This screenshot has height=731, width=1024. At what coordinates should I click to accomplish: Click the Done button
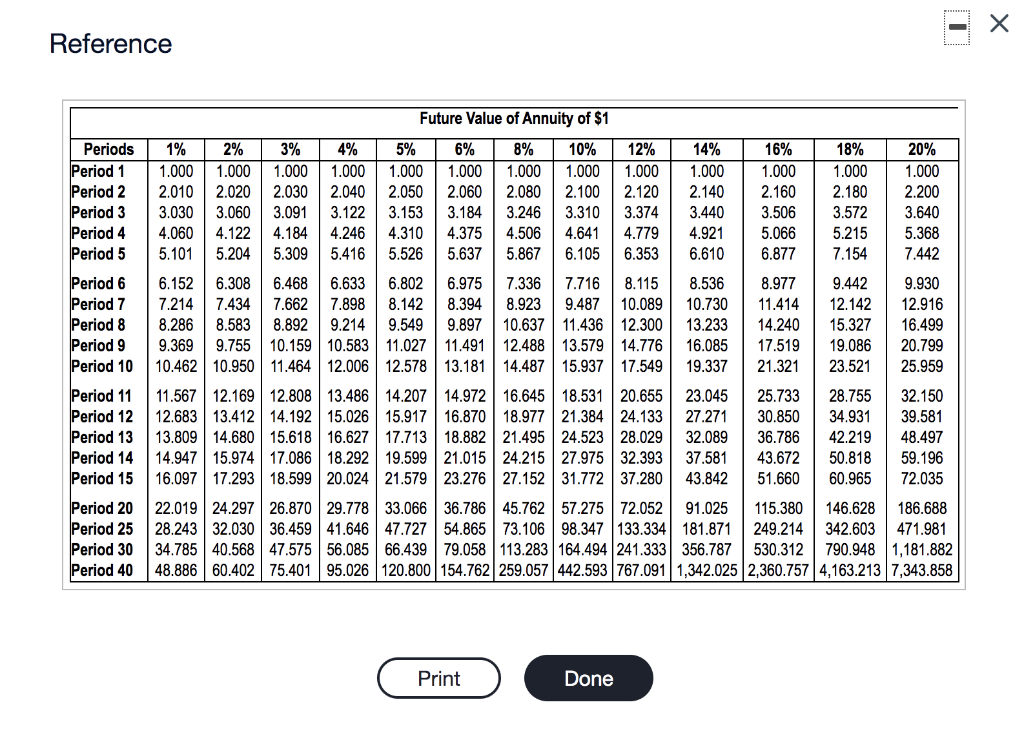coord(588,678)
